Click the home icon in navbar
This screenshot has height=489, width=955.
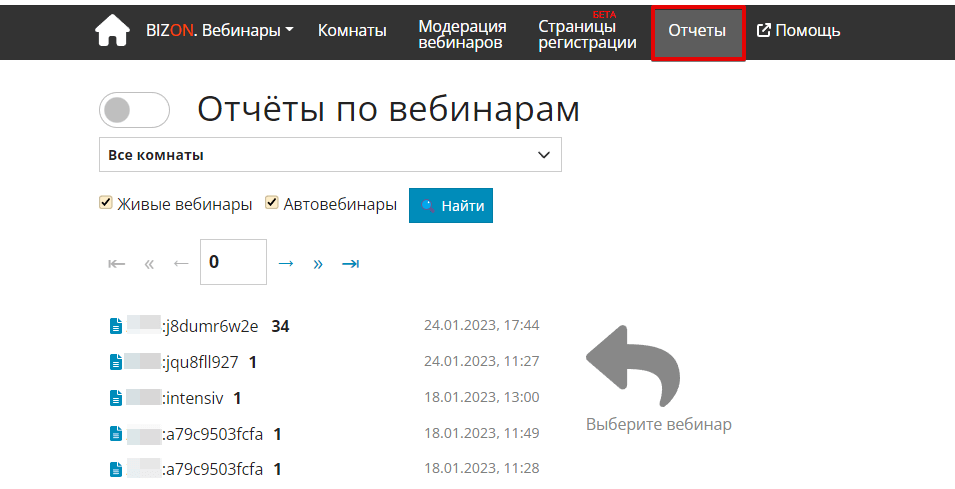click(112, 31)
